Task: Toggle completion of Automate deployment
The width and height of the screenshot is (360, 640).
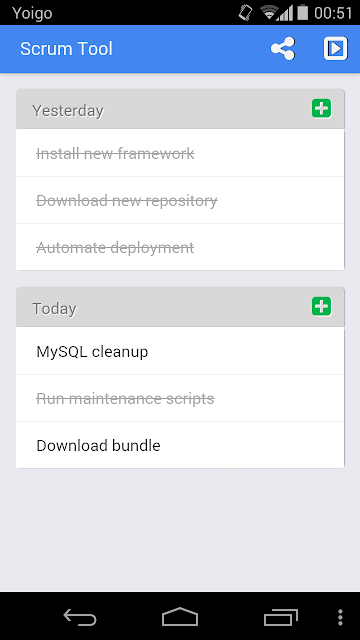Action: coord(180,247)
